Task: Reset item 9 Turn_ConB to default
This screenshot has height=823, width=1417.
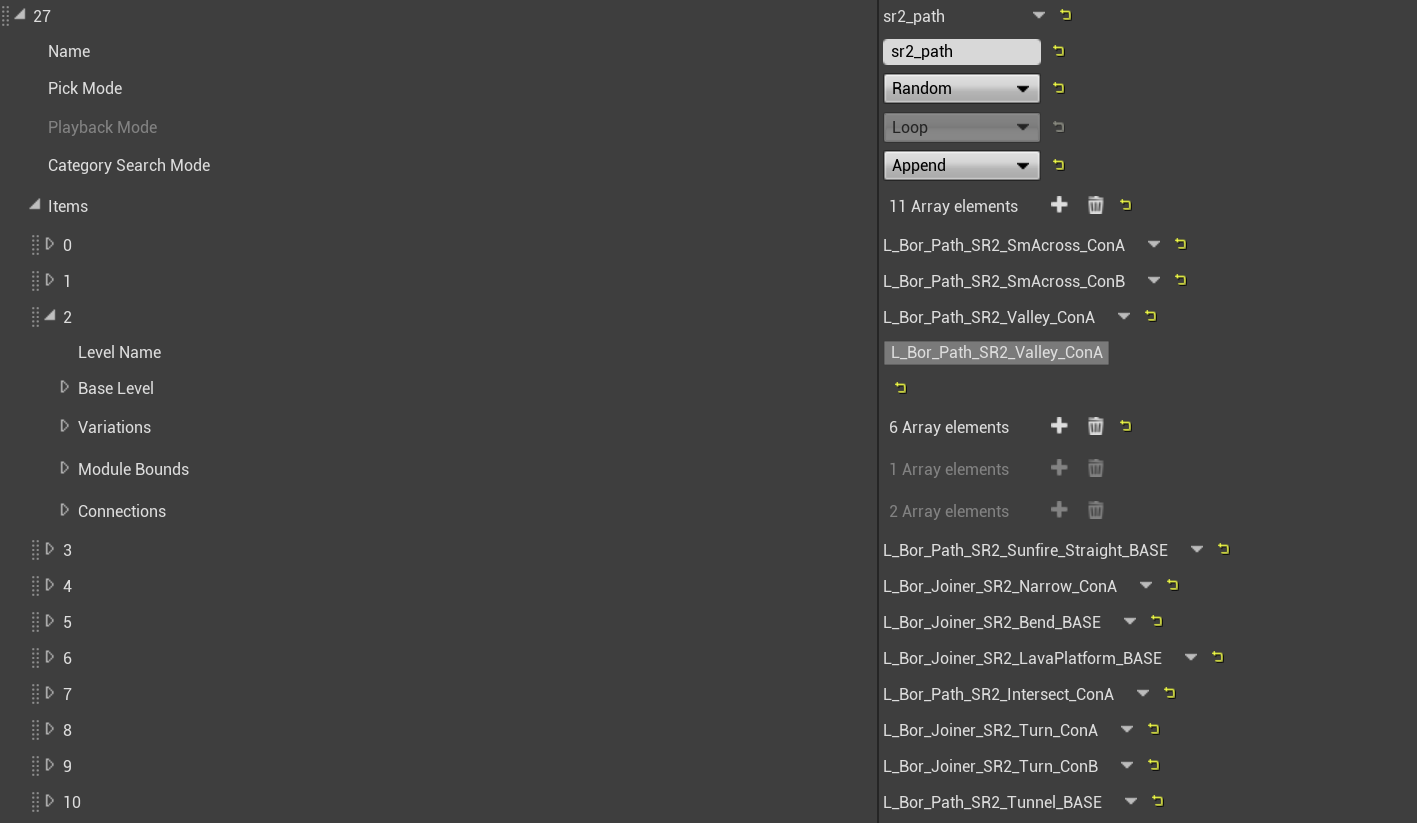Action: [1154, 765]
